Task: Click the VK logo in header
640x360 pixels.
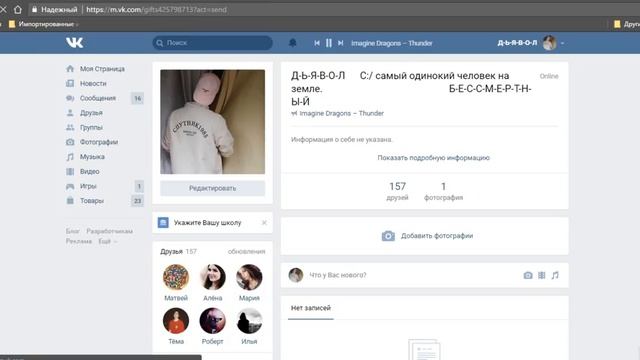Action: tap(75, 42)
